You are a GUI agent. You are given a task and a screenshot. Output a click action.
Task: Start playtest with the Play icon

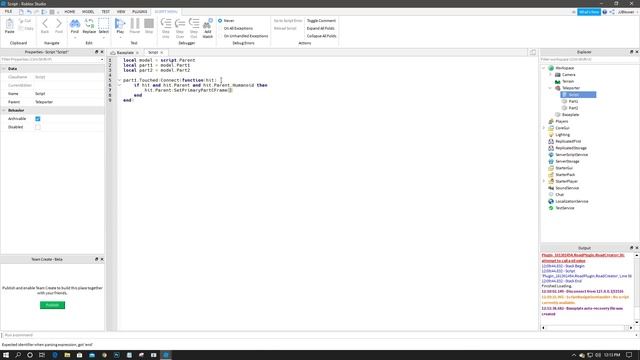(x=120, y=23)
